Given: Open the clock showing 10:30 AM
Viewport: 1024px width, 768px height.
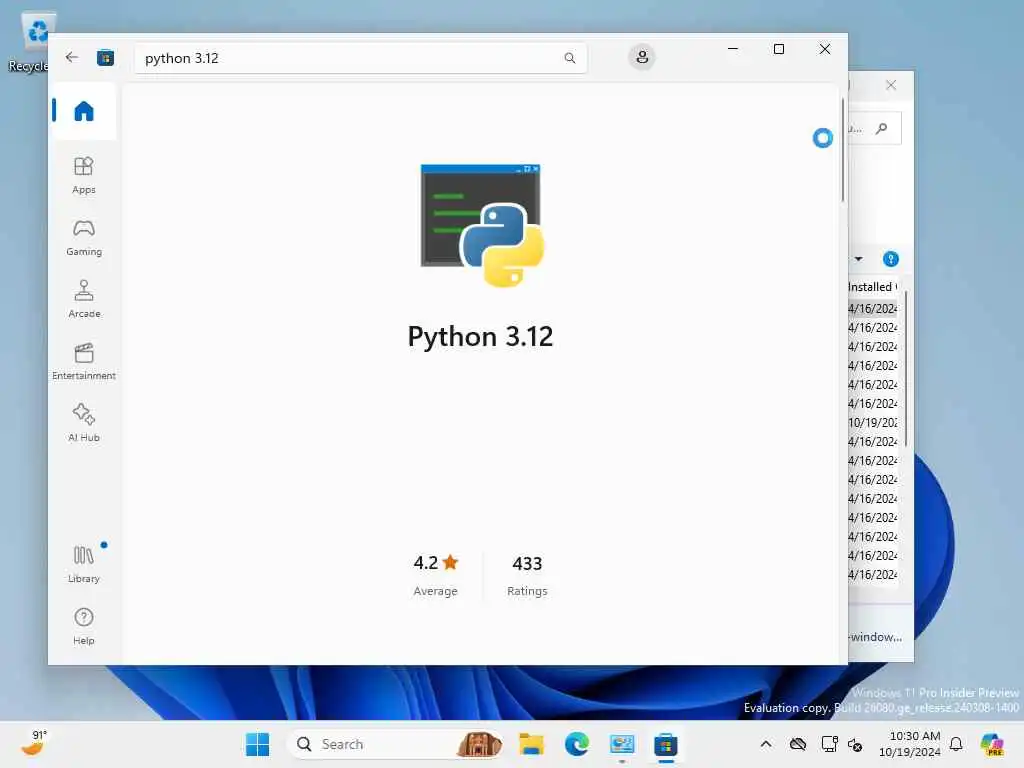Looking at the screenshot, I should [x=909, y=744].
